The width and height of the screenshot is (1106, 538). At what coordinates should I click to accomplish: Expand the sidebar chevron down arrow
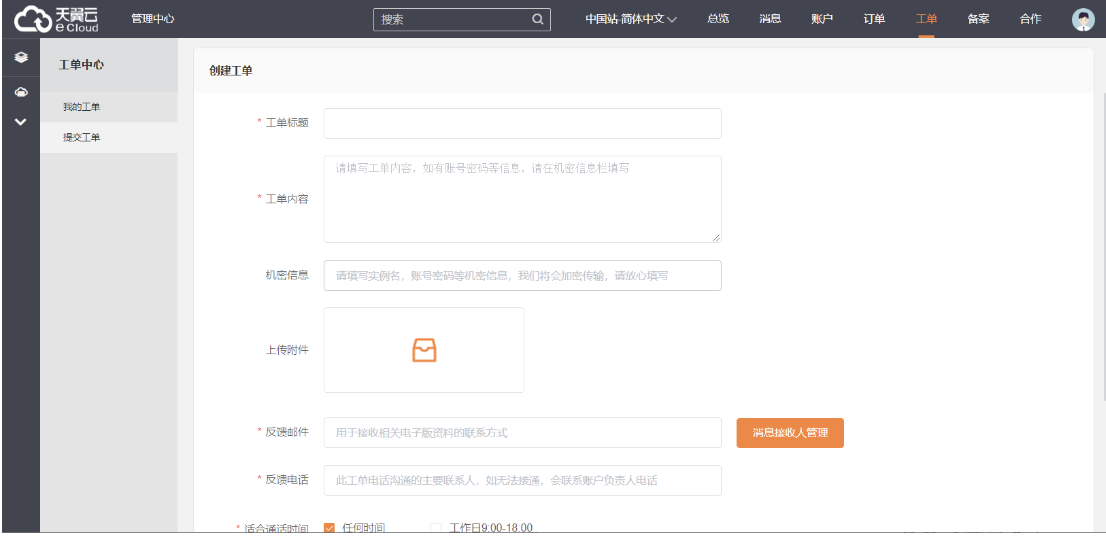tap(20, 122)
